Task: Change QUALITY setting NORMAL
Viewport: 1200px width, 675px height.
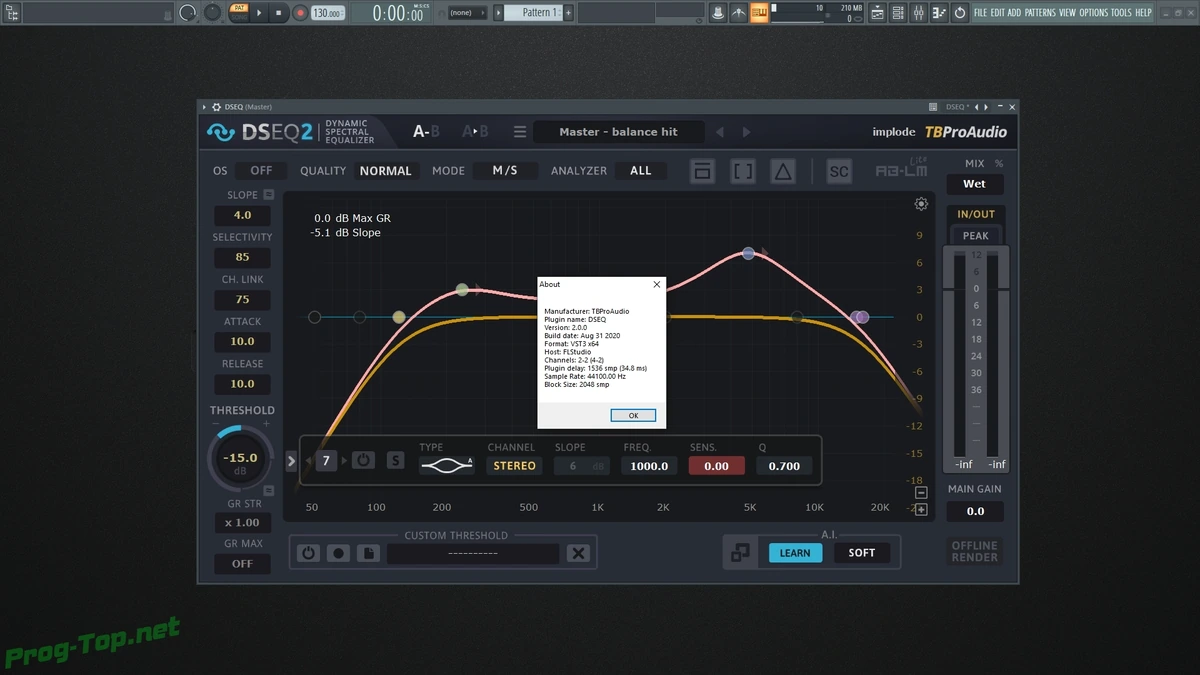Action: 385,171
